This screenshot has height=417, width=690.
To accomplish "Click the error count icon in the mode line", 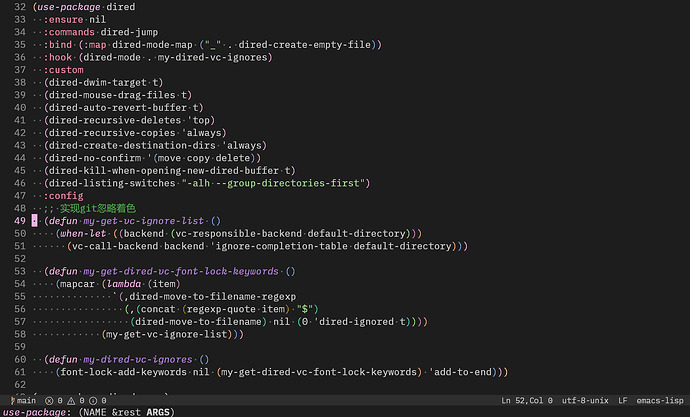I will 49,401.
